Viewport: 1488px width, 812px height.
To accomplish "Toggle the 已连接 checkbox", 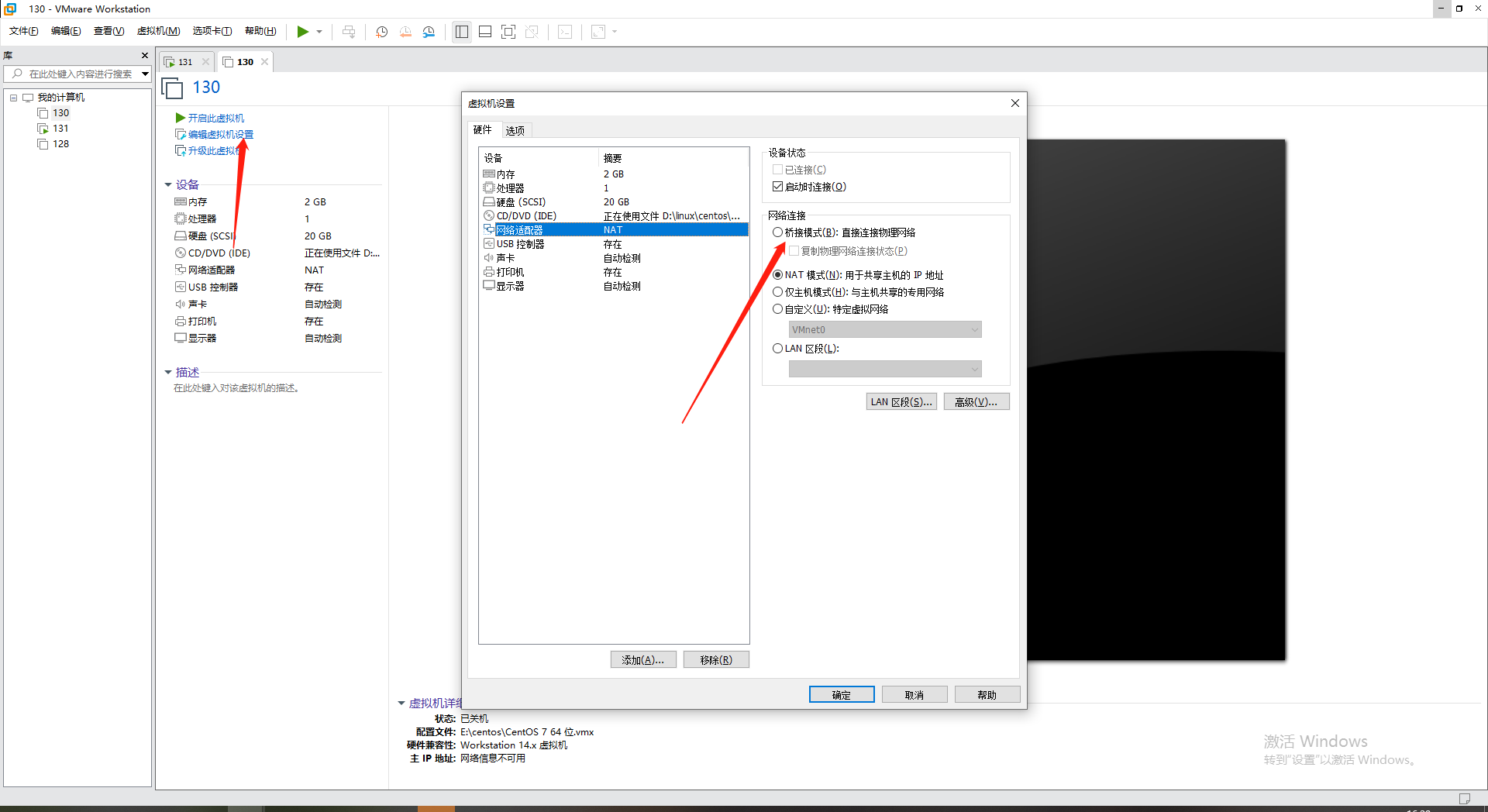I will (x=778, y=170).
